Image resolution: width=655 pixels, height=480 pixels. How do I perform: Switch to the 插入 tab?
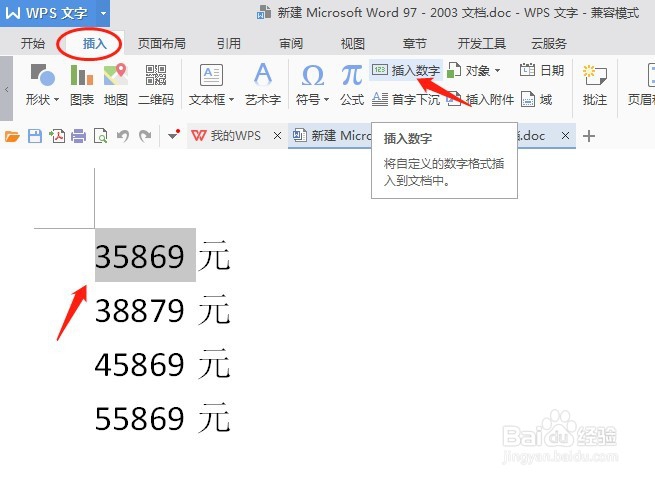(94, 43)
